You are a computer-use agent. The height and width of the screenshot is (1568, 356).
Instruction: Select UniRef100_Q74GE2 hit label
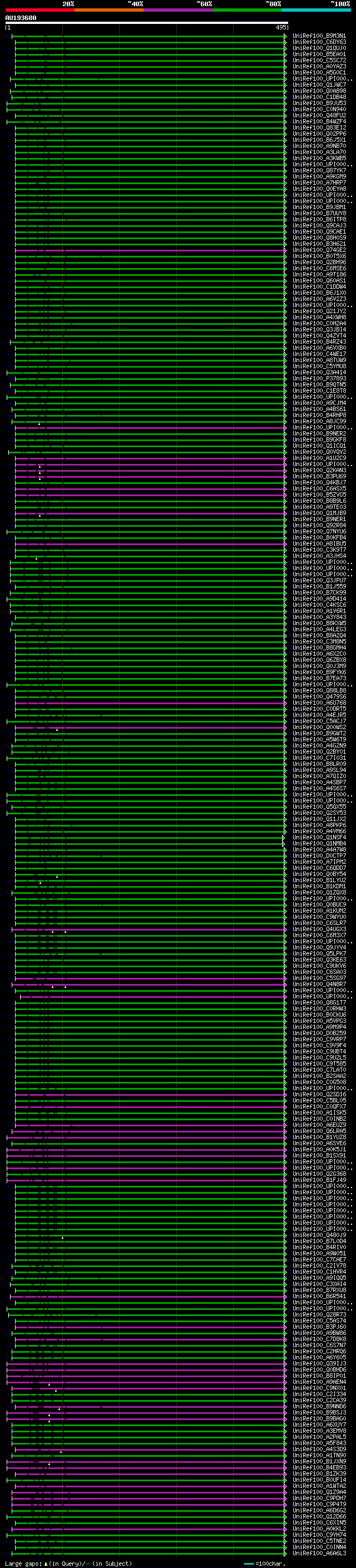(x=319, y=250)
